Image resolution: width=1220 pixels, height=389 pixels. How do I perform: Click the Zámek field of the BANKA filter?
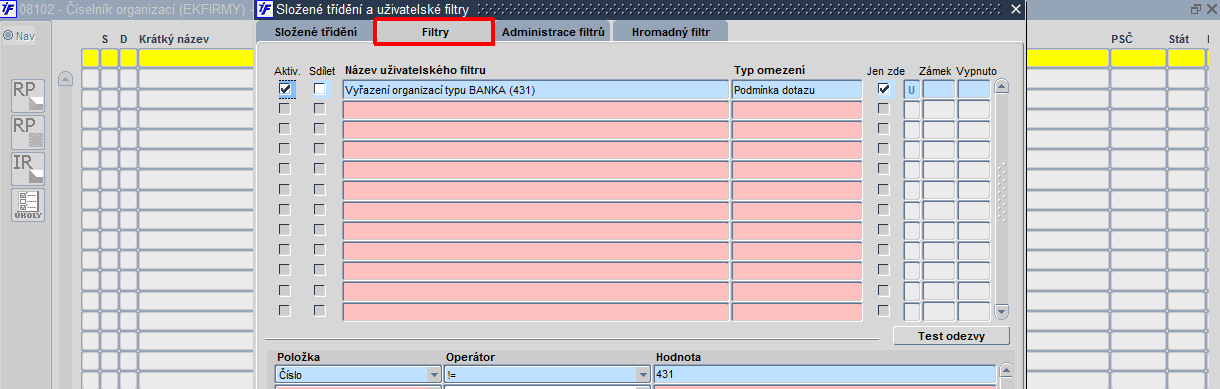pyautogui.click(x=938, y=89)
